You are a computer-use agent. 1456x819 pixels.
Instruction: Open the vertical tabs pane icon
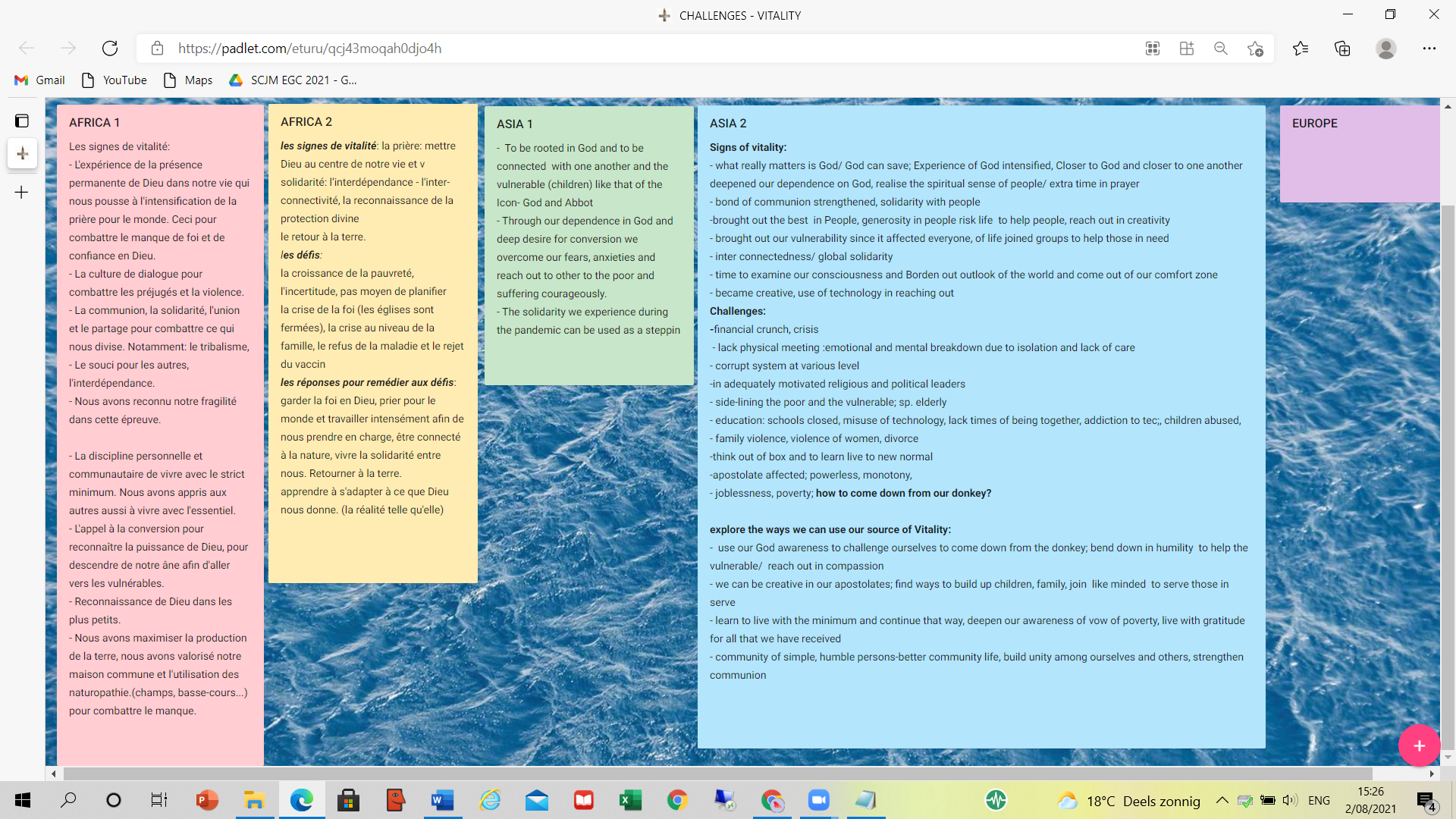pos(22,121)
